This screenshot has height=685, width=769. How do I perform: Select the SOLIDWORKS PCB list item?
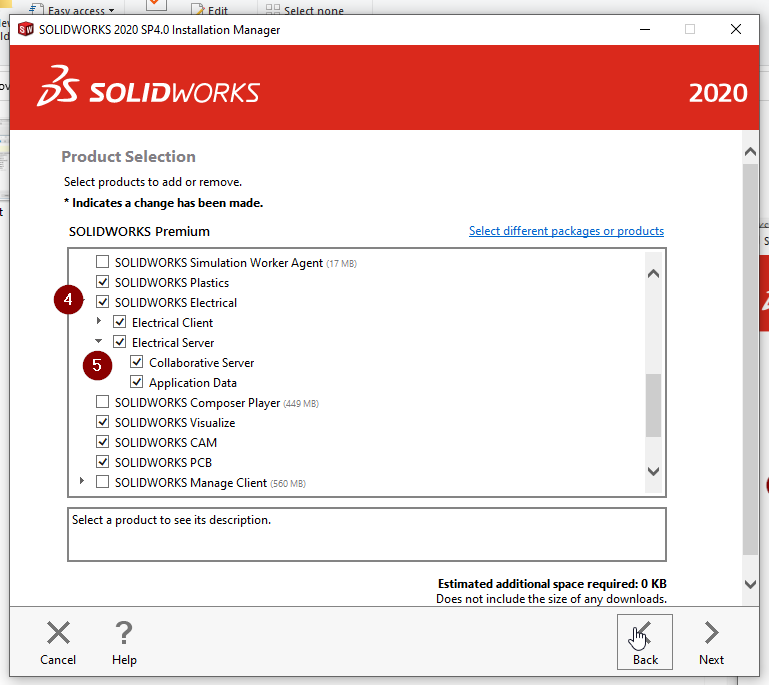click(163, 463)
